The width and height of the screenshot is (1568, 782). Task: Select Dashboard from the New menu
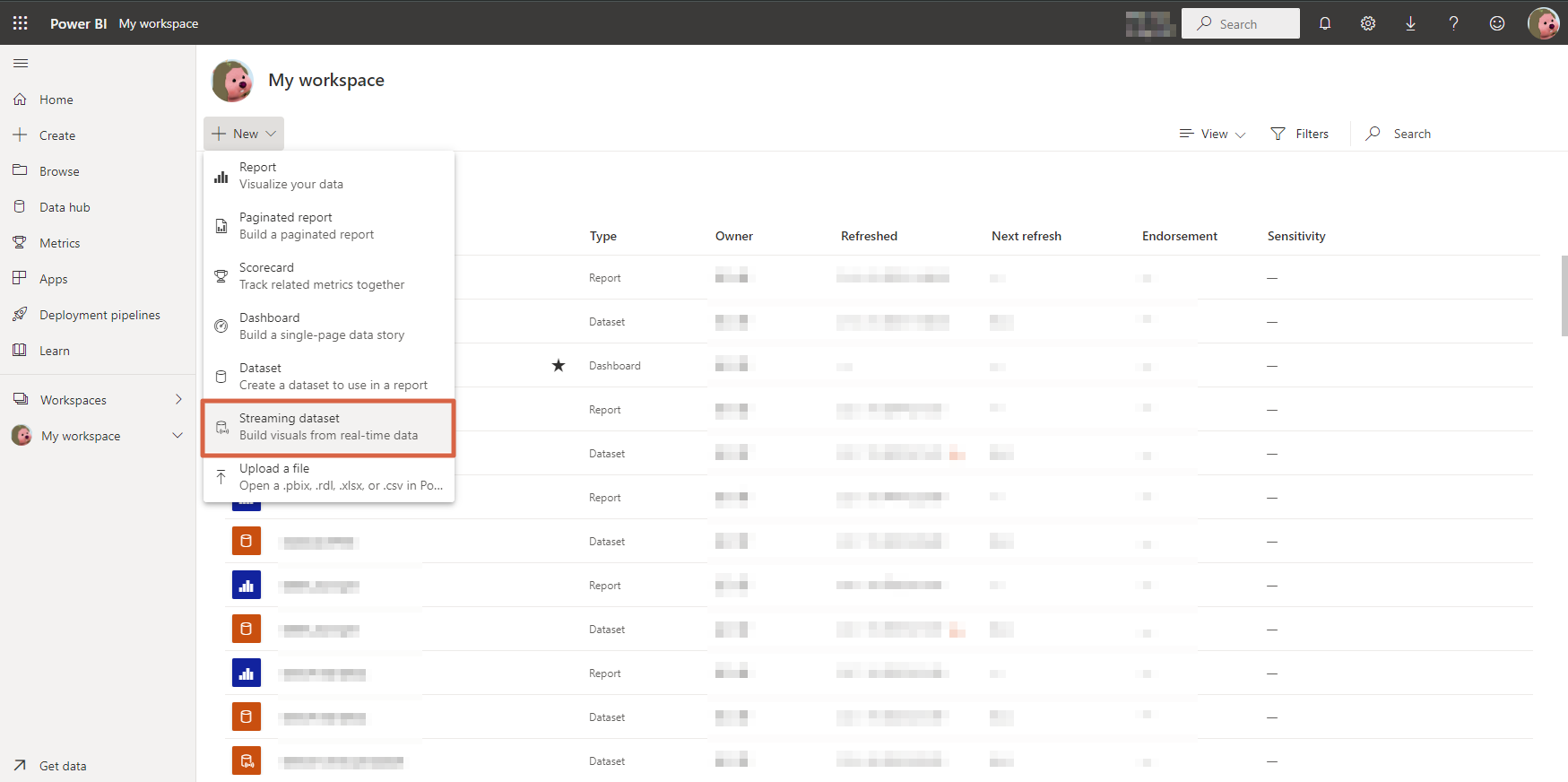click(329, 326)
